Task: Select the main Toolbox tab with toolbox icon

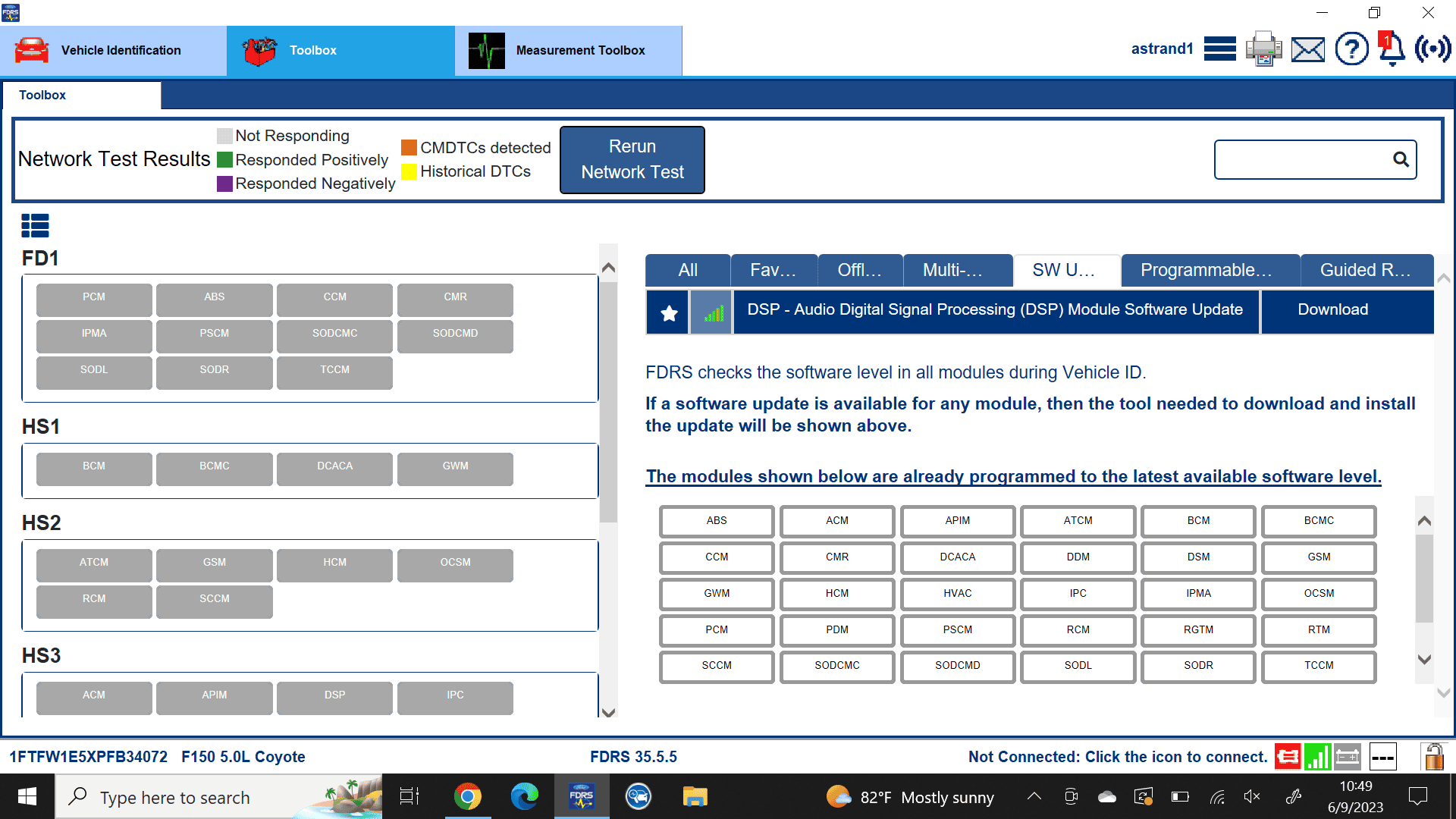Action: point(341,50)
